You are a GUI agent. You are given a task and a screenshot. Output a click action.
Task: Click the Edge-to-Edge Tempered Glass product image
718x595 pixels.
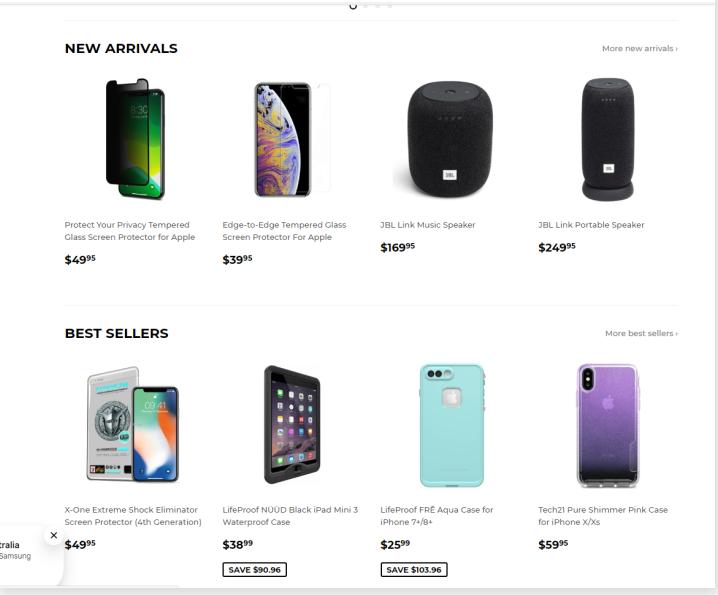(x=291, y=139)
